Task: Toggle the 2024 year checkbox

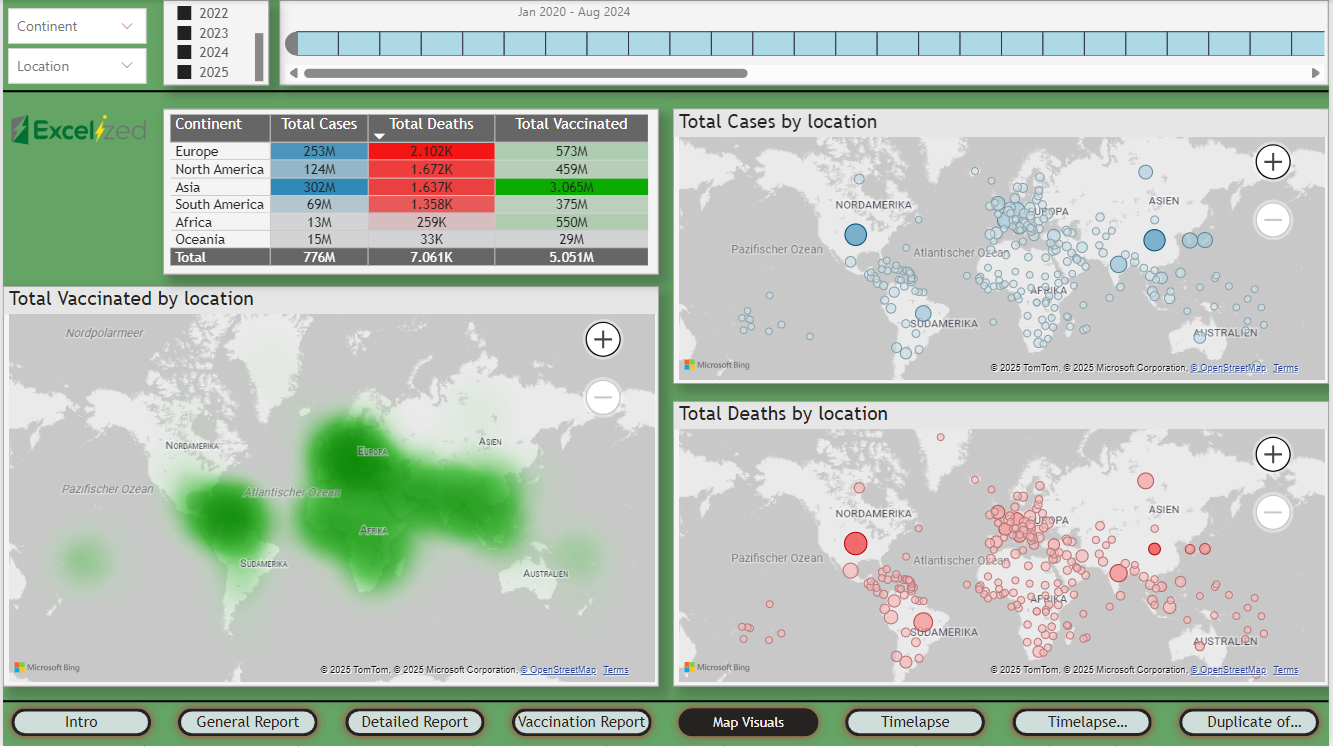Action: [x=184, y=52]
